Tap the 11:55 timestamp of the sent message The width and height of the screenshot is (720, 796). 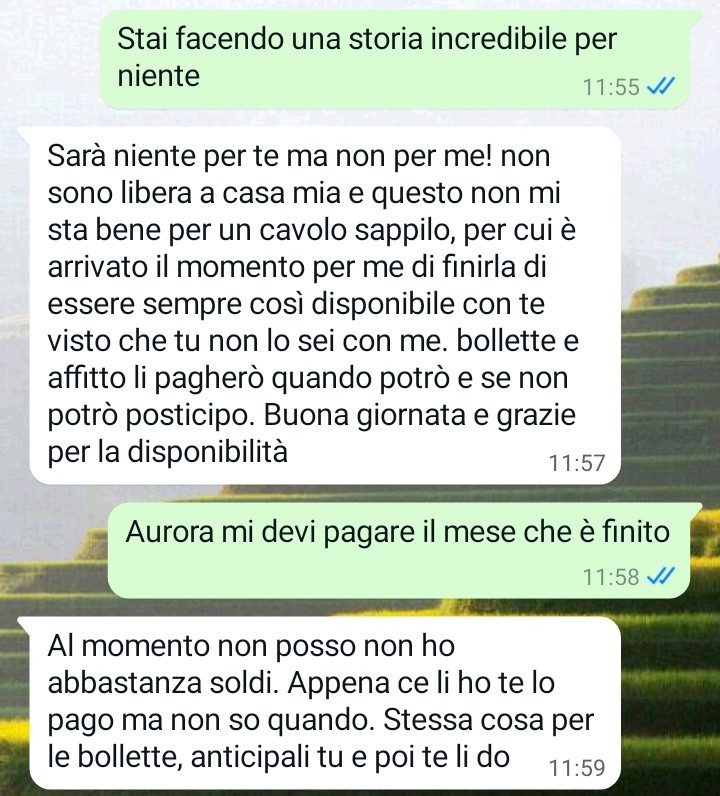coord(611,87)
